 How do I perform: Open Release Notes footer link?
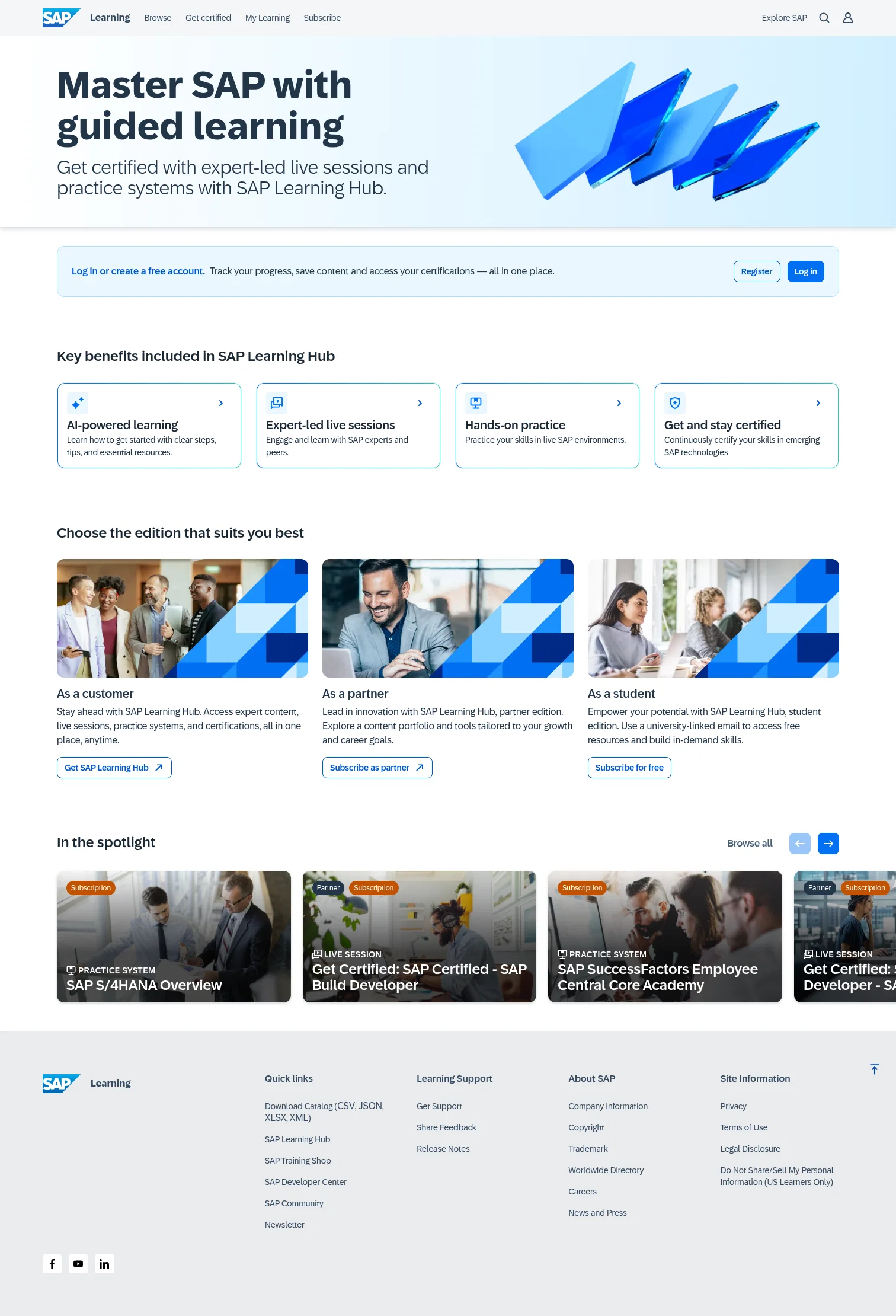443,1149
